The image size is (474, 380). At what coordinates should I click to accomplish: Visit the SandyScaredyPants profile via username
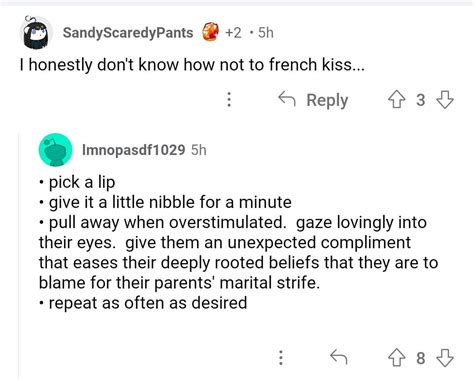pyautogui.click(x=128, y=33)
